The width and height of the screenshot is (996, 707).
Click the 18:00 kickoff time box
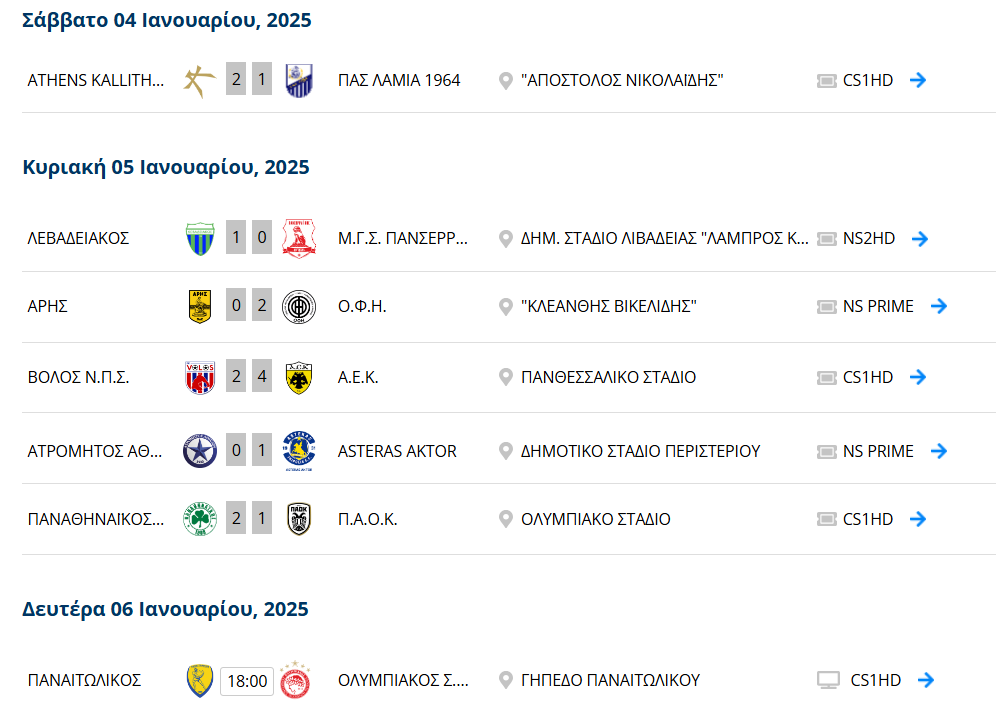tap(247, 681)
